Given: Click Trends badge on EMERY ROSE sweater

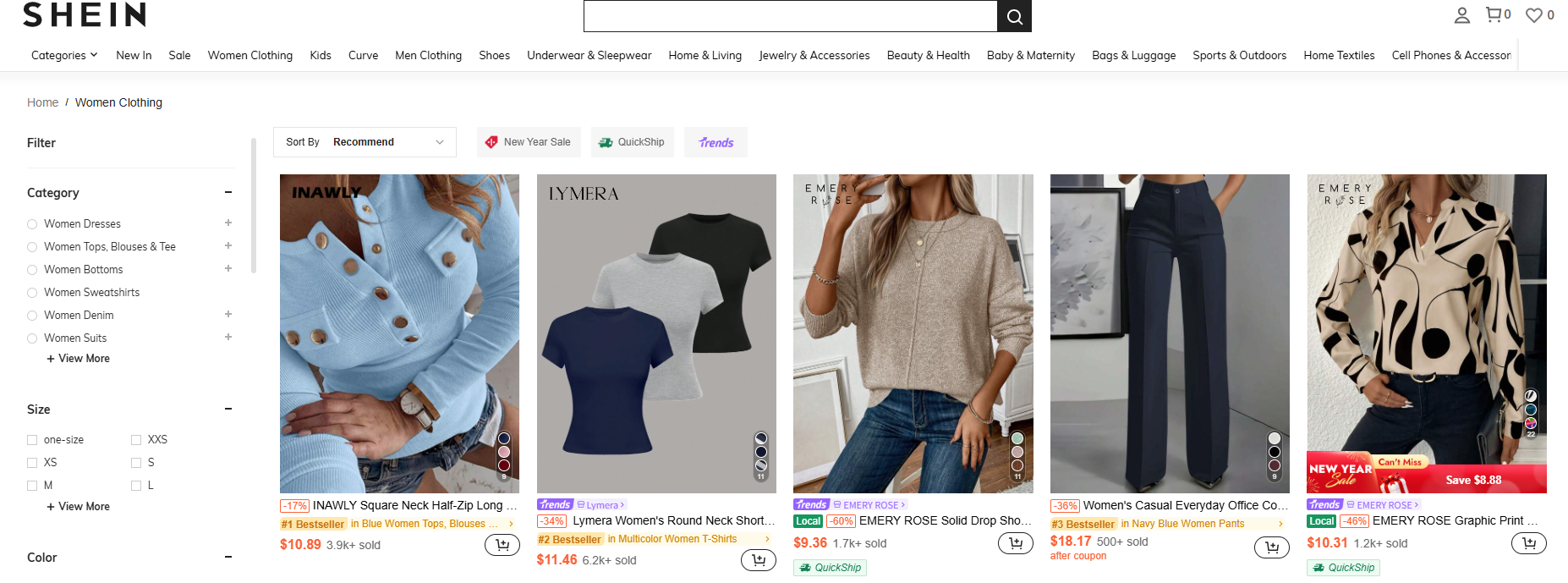Looking at the screenshot, I should click(x=811, y=504).
